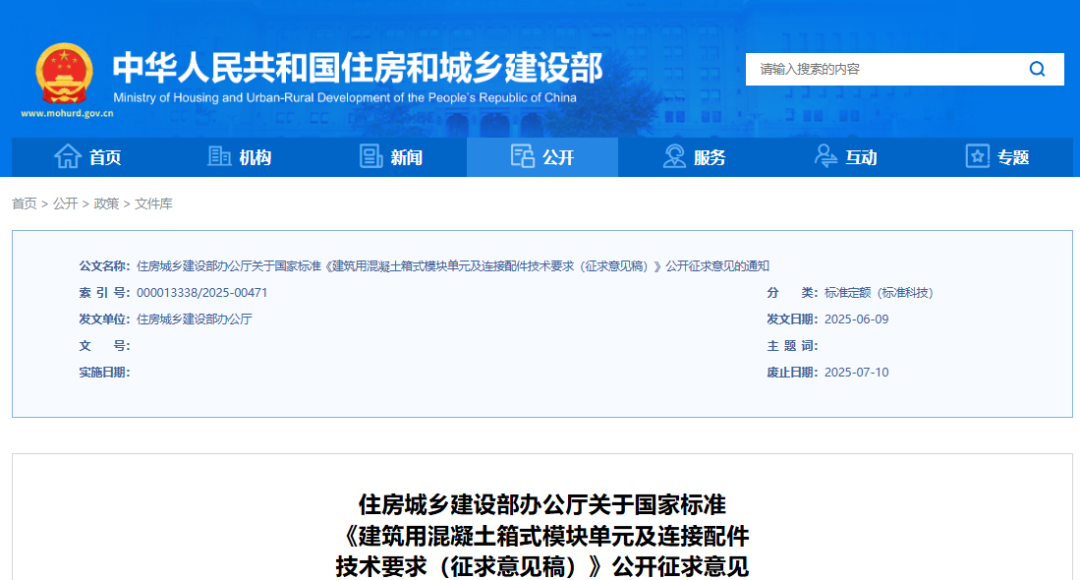The image size is (1080, 580).
Task: Open the 首页 navigation tab
Action: point(87,157)
